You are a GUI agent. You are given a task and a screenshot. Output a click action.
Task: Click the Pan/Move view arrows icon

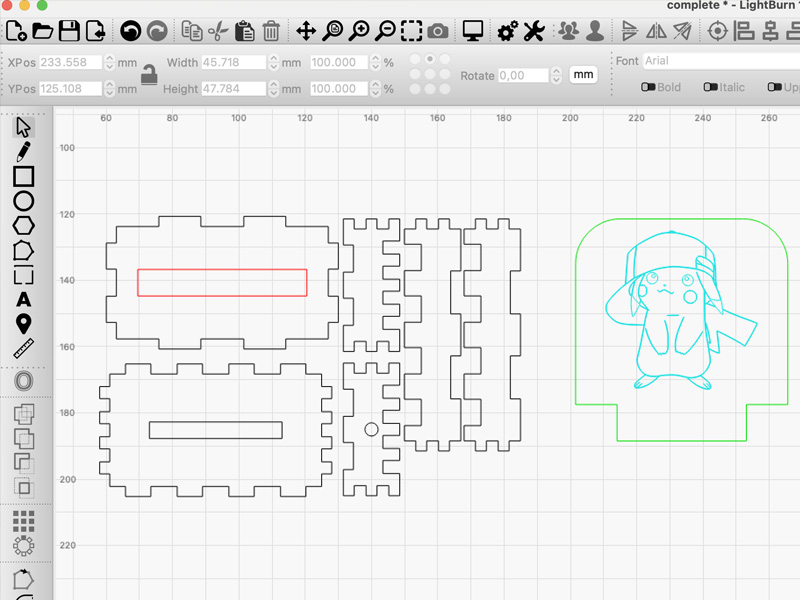306,32
